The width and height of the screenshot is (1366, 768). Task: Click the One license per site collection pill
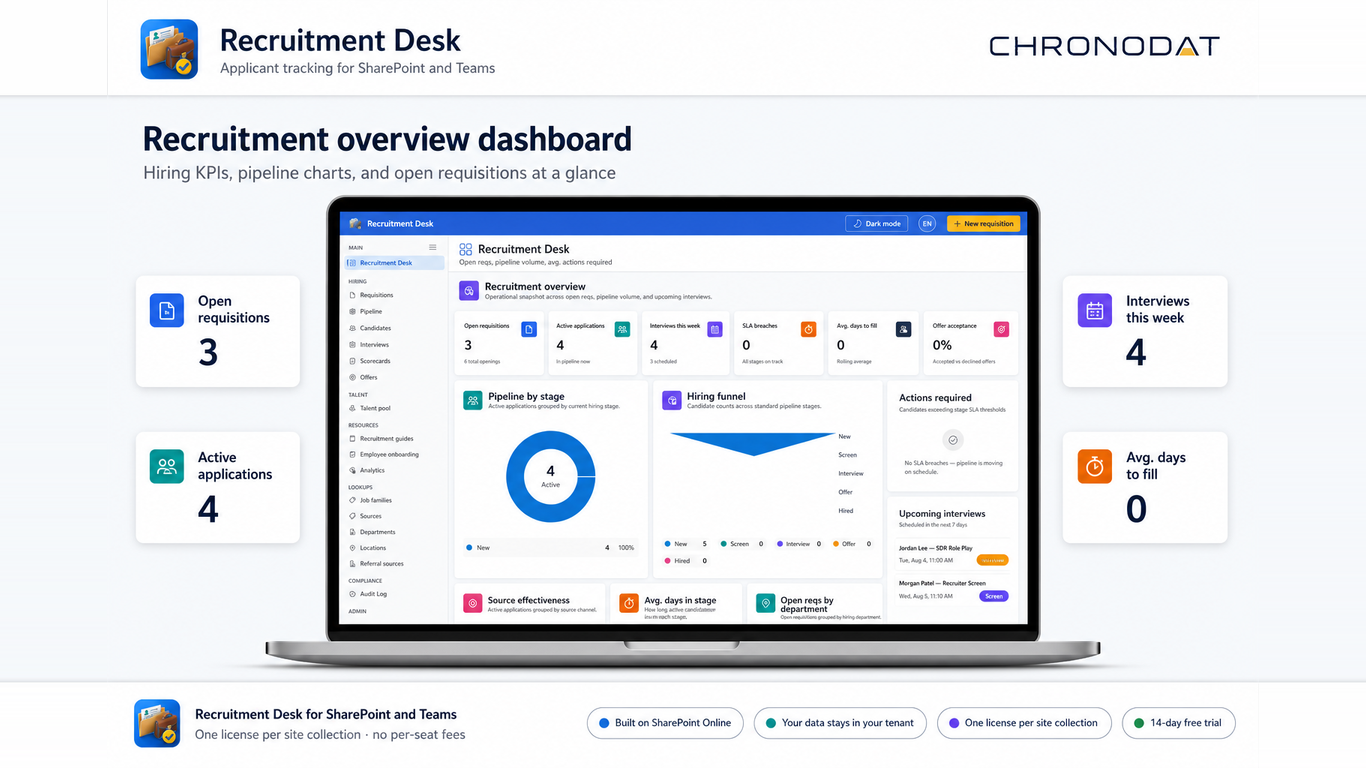(1024, 723)
